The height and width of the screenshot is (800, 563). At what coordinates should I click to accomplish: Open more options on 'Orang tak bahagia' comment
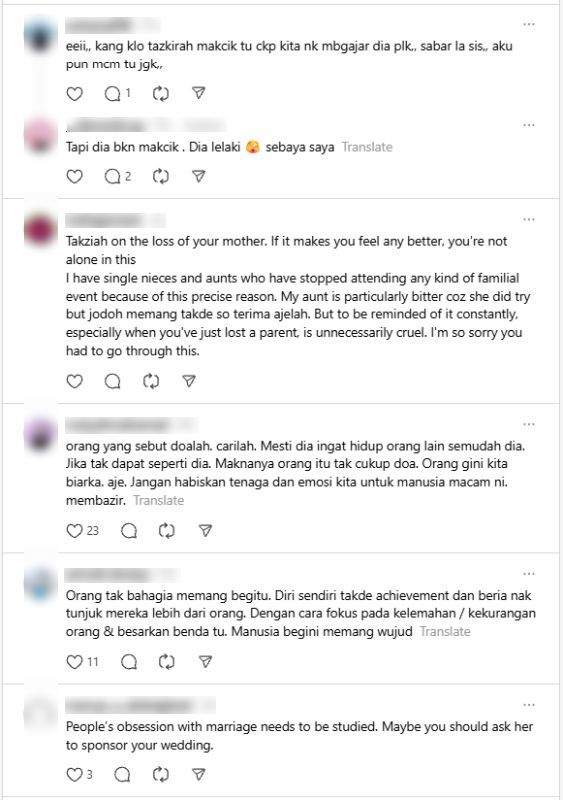pos(529,574)
